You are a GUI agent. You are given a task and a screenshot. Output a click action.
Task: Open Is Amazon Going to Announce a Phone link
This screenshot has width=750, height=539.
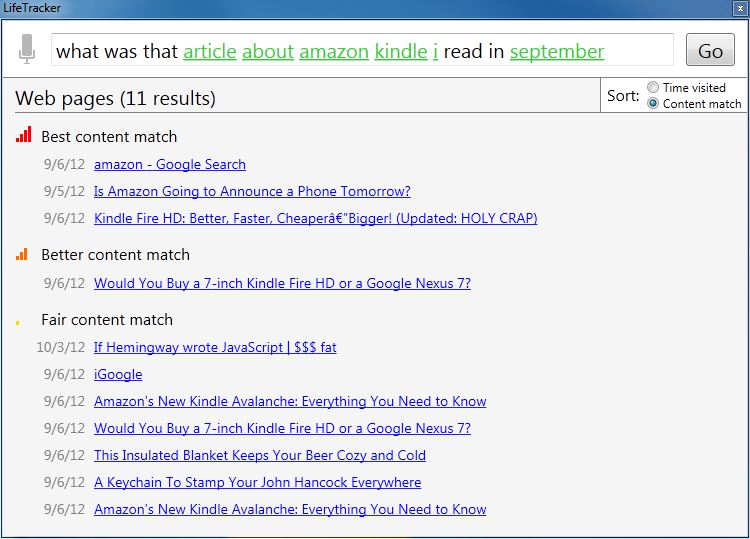click(x=252, y=191)
